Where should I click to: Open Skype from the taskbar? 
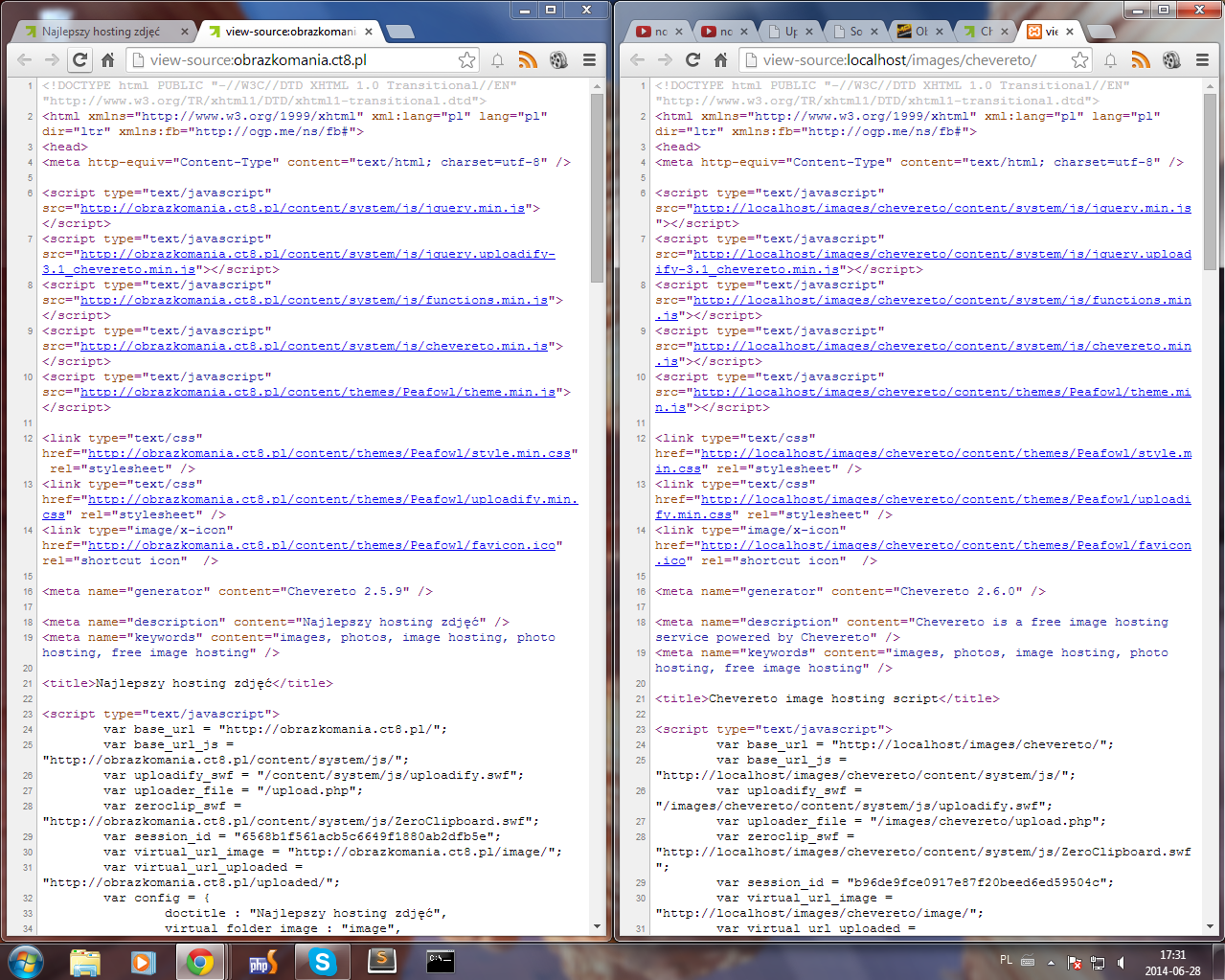coord(323,961)
